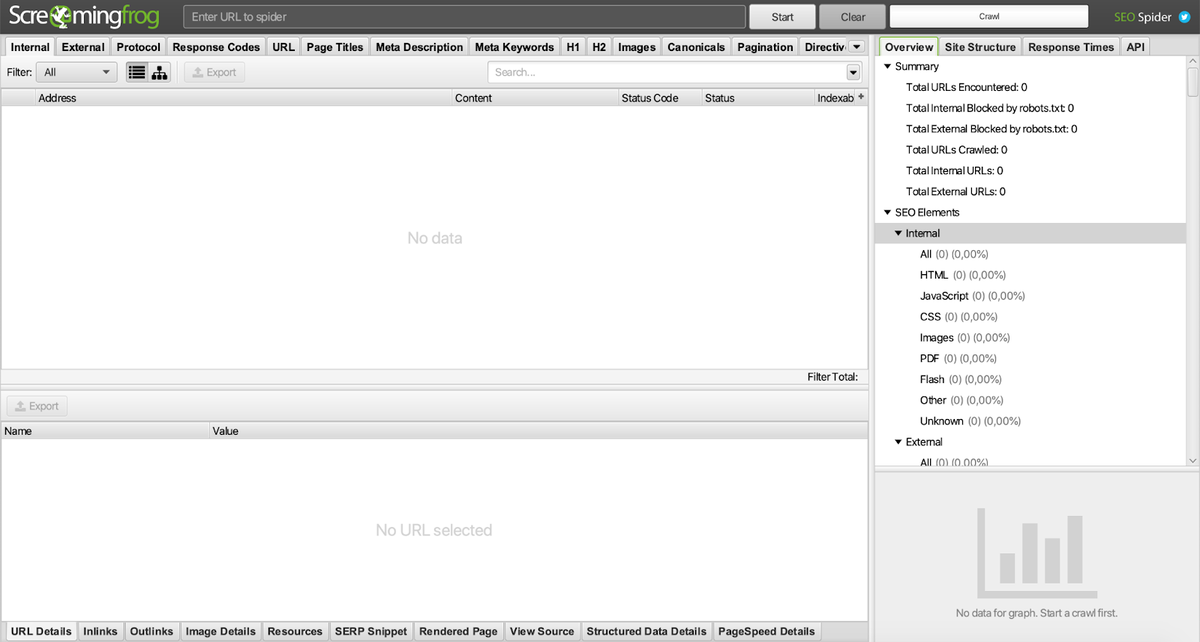Open the Filter All dropdown
The image size is (1200, 642).
pyautogui.click(x=77, y=73)
